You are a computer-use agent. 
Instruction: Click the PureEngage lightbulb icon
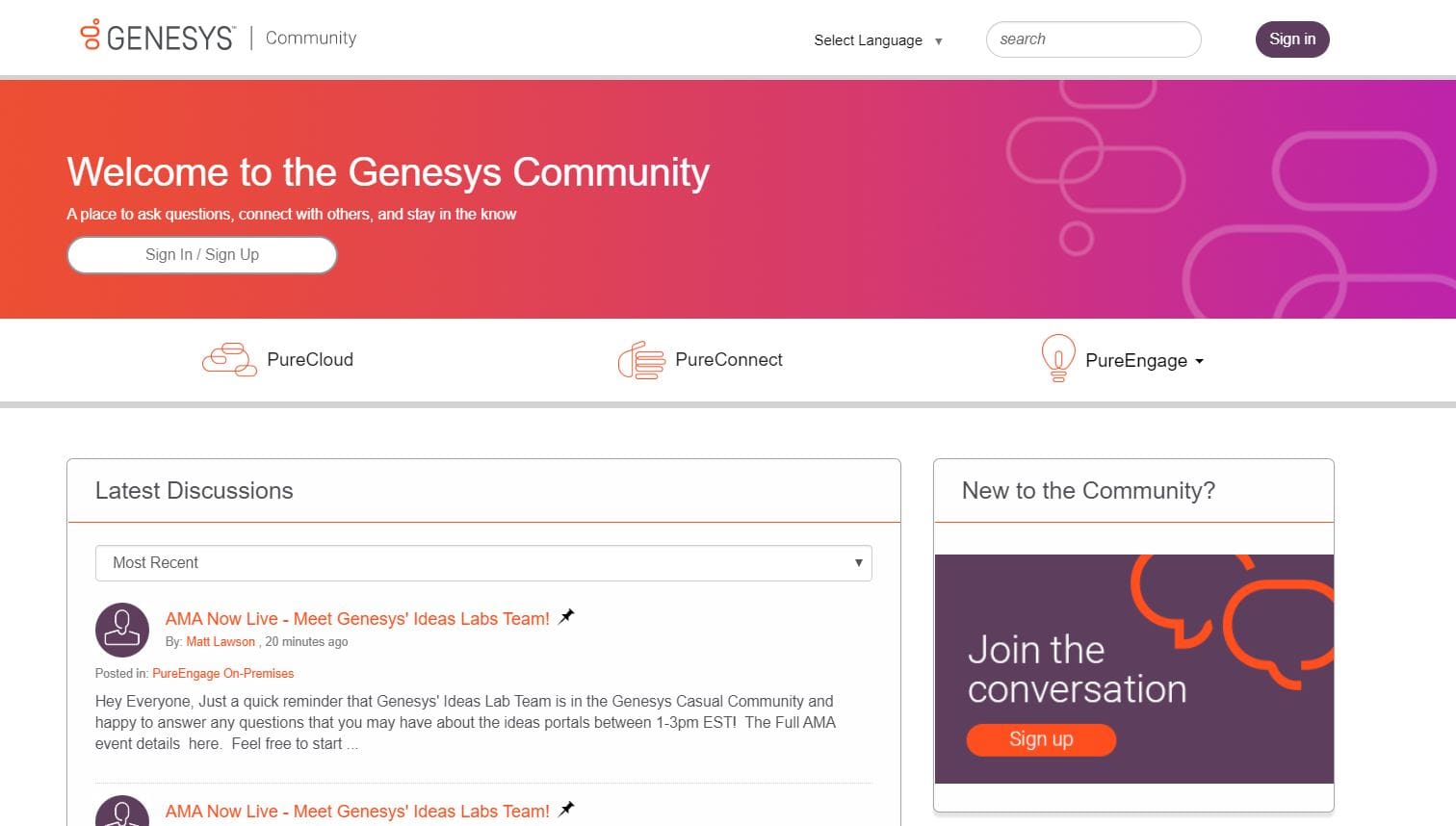(1057, 358)
